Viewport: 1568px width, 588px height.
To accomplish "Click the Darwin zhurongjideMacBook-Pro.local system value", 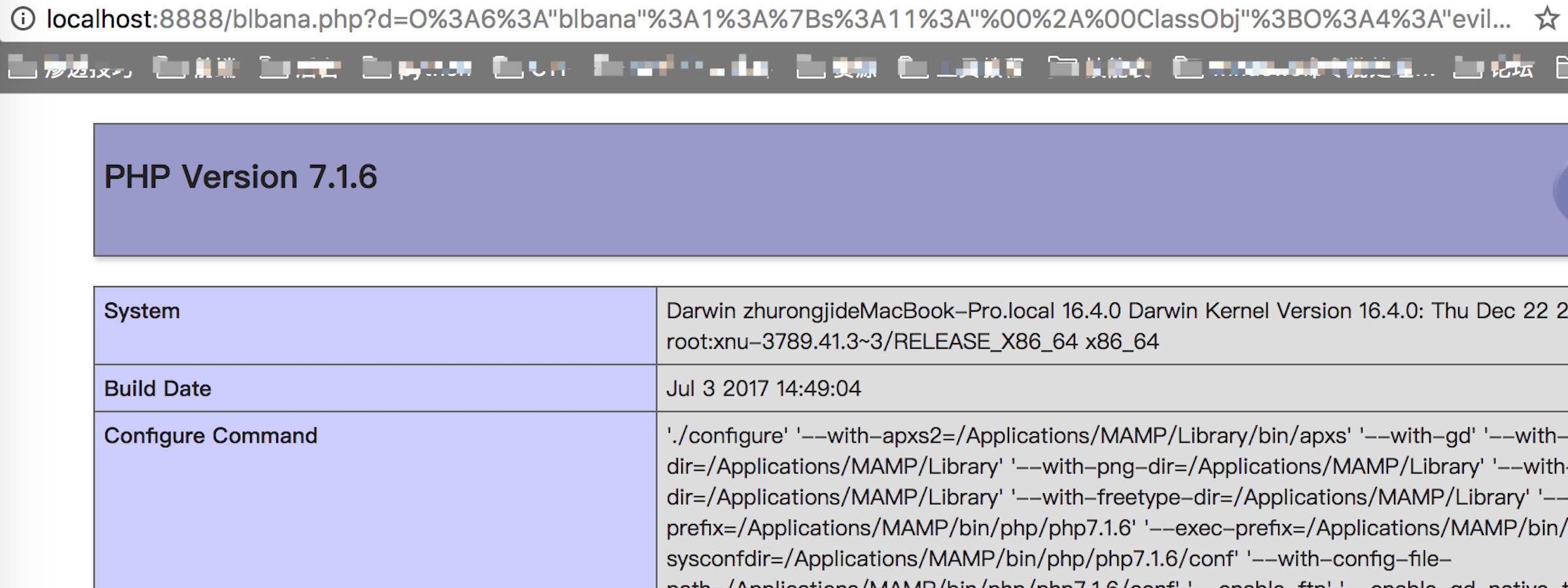I will click(1116, 311).
